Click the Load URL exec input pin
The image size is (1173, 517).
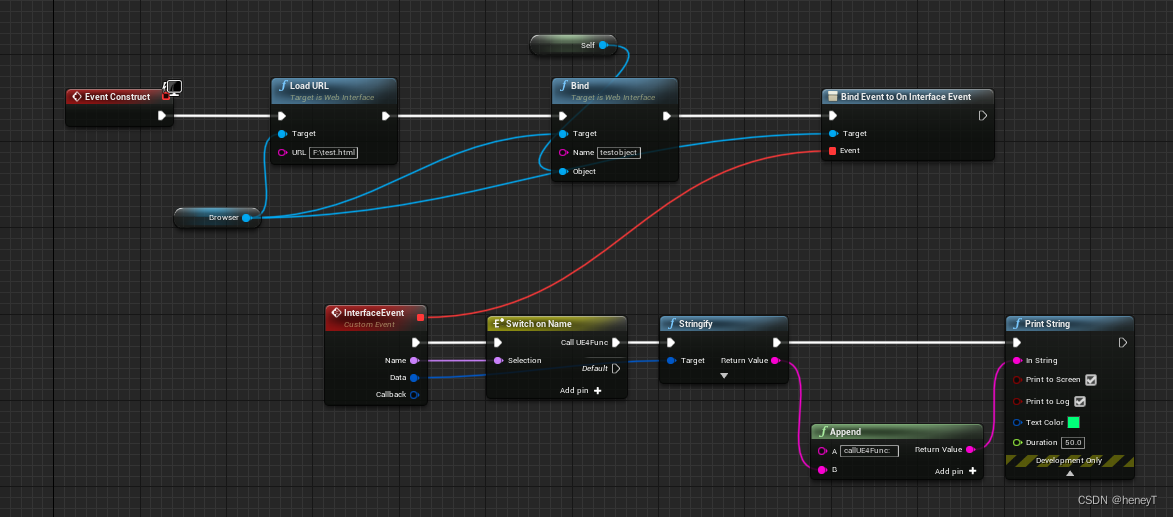click(x=281, y=115)
